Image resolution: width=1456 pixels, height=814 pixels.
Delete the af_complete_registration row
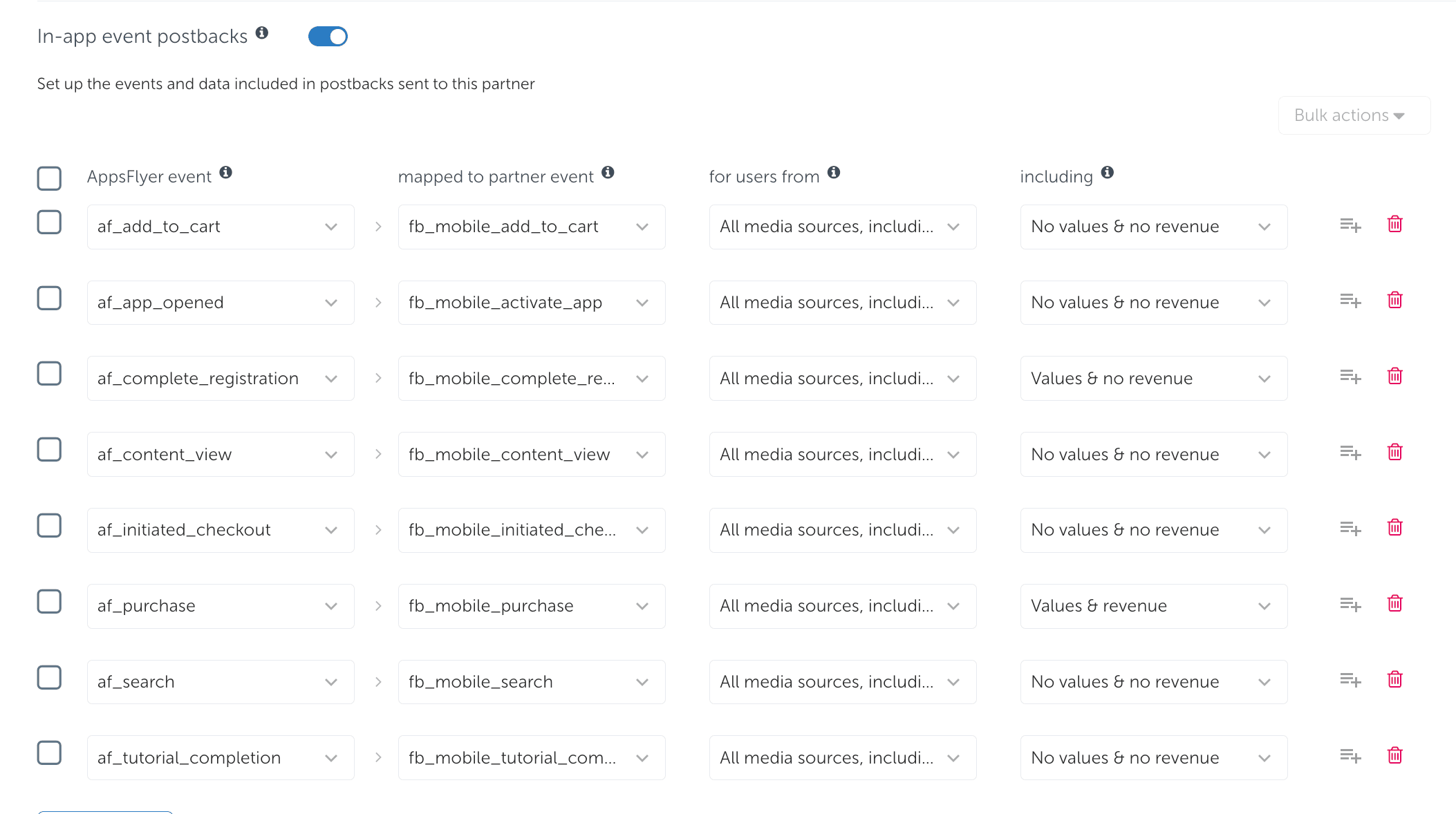tap(1395, 376)
